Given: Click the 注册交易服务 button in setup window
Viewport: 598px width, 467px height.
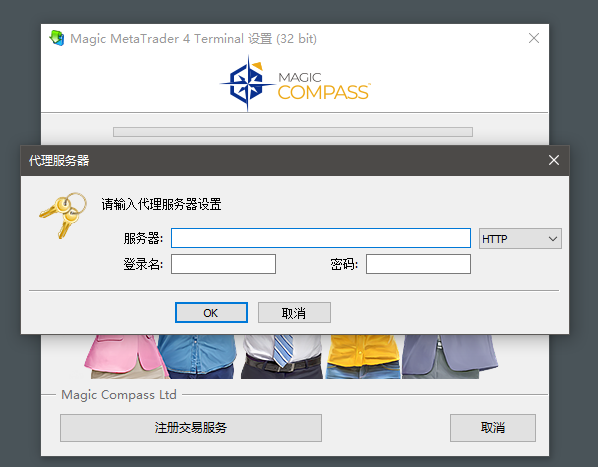Looking at the screenshot, I should [x=191, y=428].
